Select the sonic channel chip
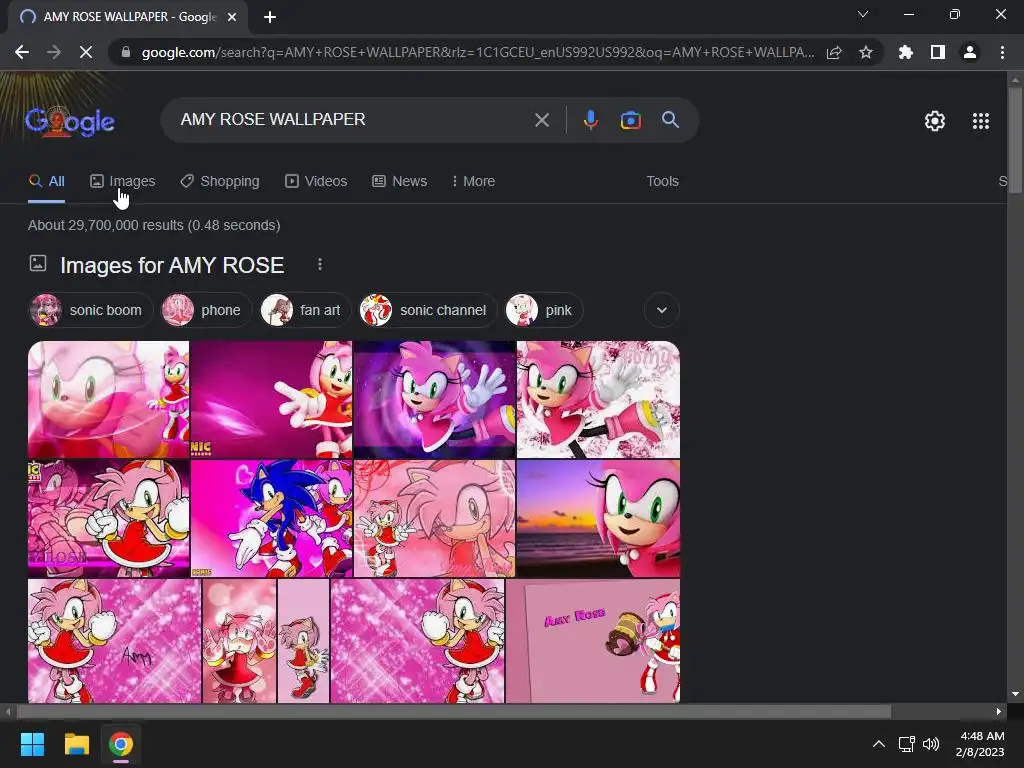The width and height of the screenshot is (1024, 768). (428, 310)
